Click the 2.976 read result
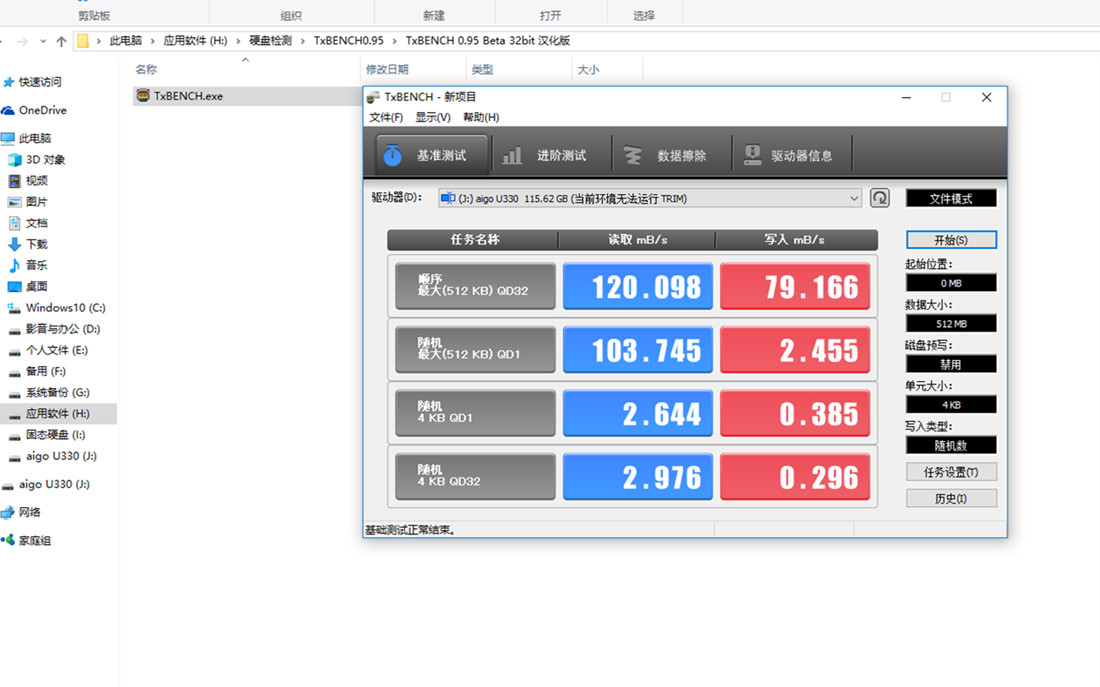Screen dimensions: 1100x687 coord(638,476)
